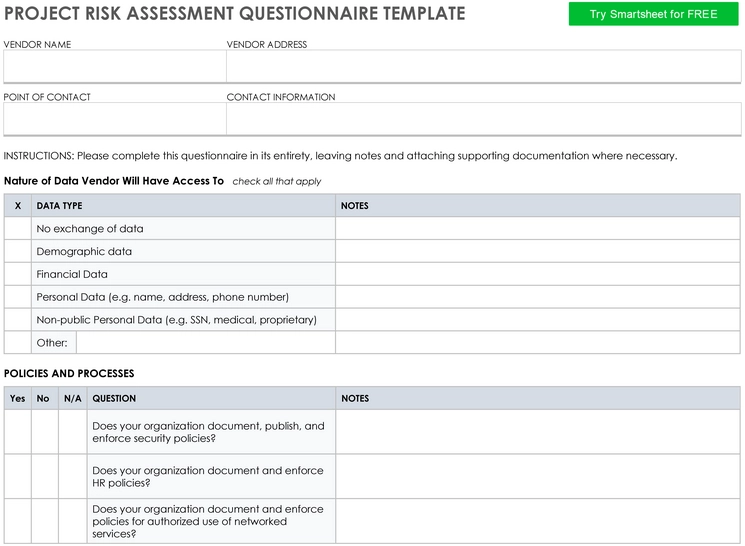Click the 'check all that apply' text
Screen dimensions: 745x546
pyautogui.click(x=277, y=182)
